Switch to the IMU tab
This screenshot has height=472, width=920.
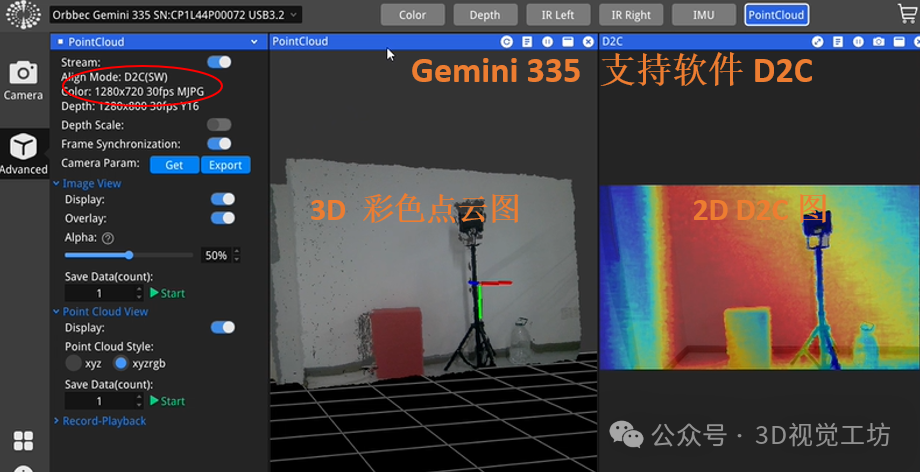coord(703,15)
